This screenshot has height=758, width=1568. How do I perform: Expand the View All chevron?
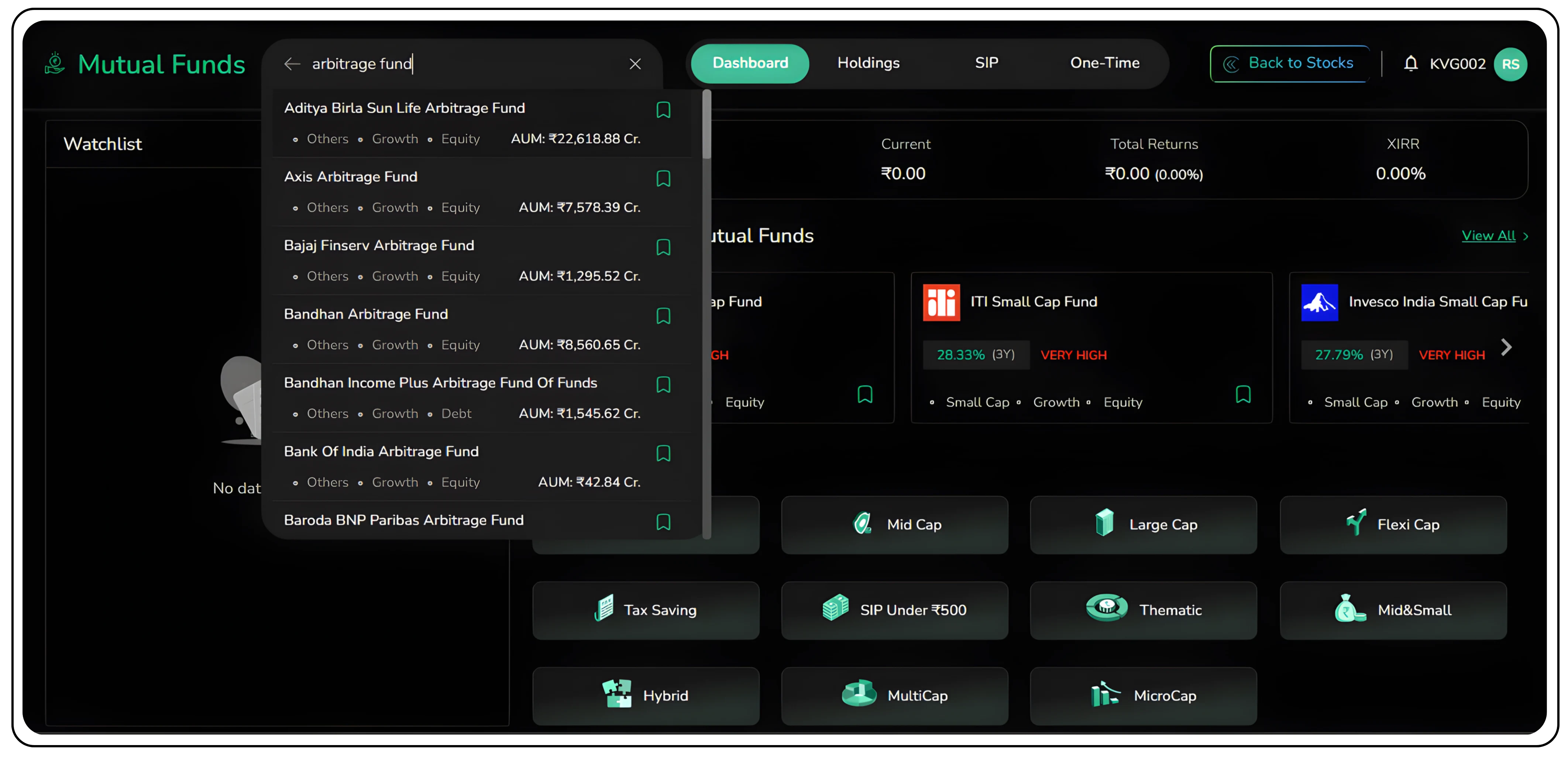pos(1526,237)
